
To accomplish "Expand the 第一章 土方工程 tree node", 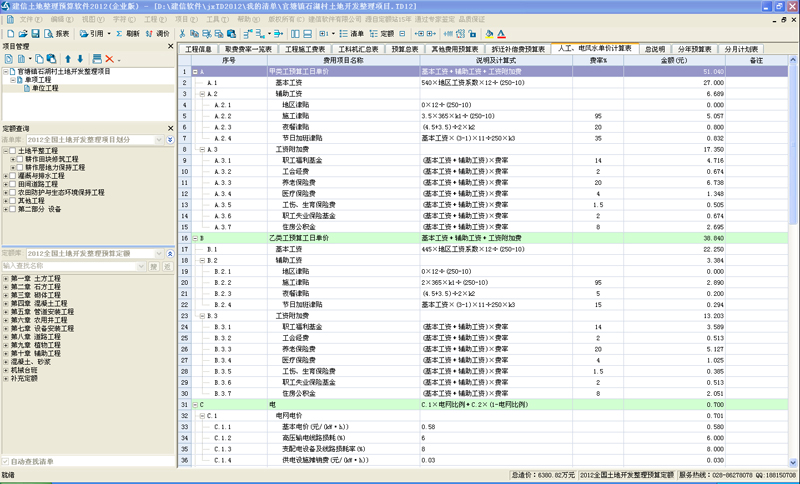I will coord(5,278).
